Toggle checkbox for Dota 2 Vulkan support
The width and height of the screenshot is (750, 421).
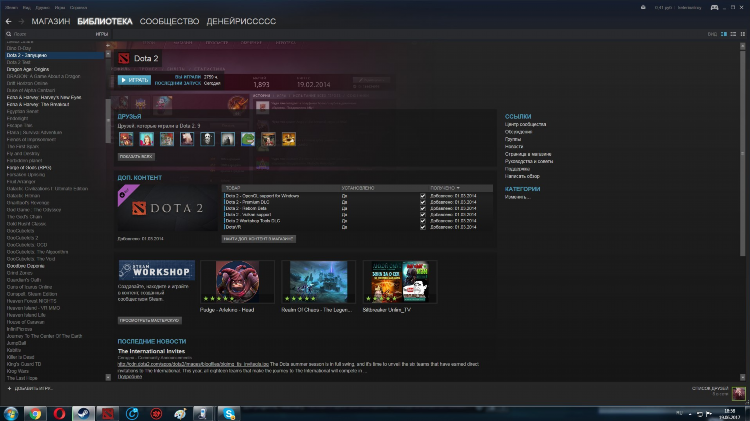tap(422, 215)
